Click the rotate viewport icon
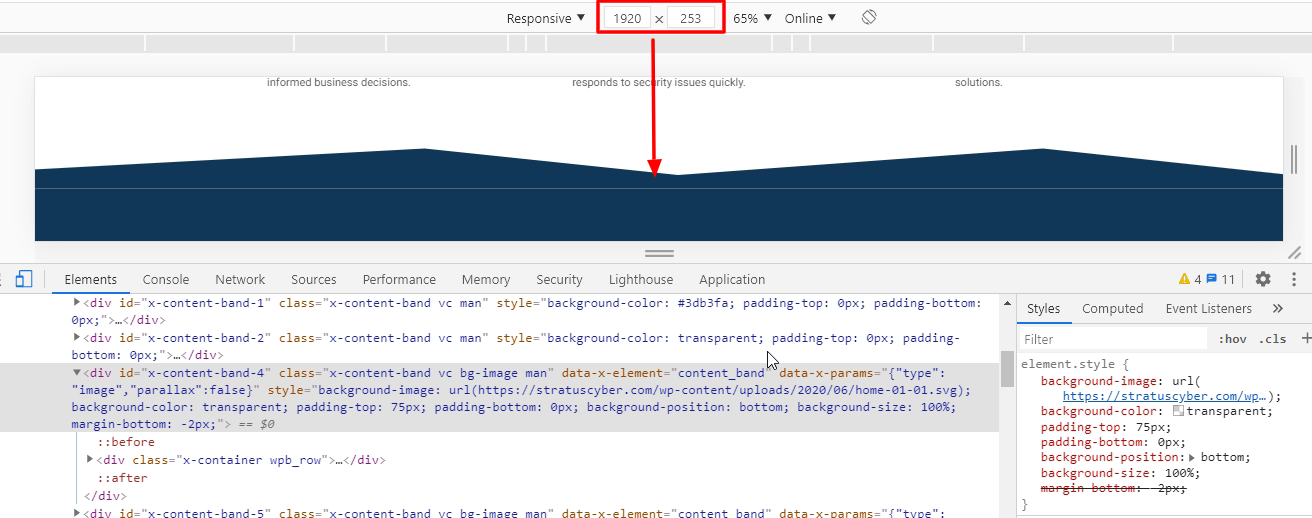Image resolution: width=1312 pixels, height=518 pixels. 869,18
